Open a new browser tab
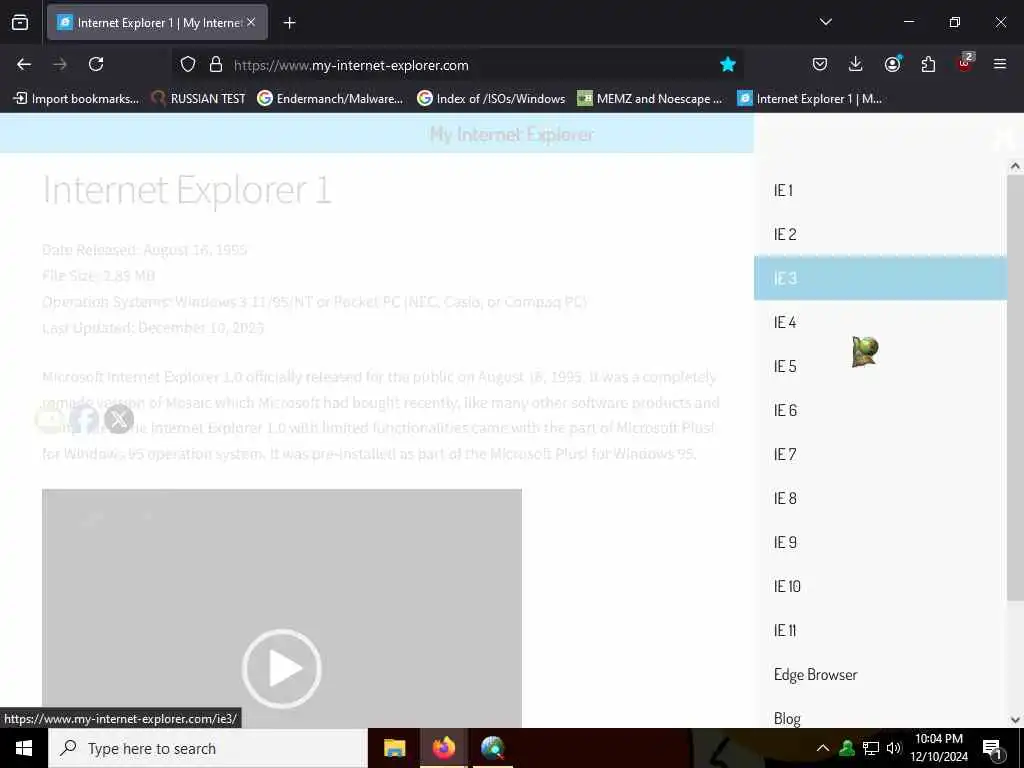 click(x=289, y=23)
